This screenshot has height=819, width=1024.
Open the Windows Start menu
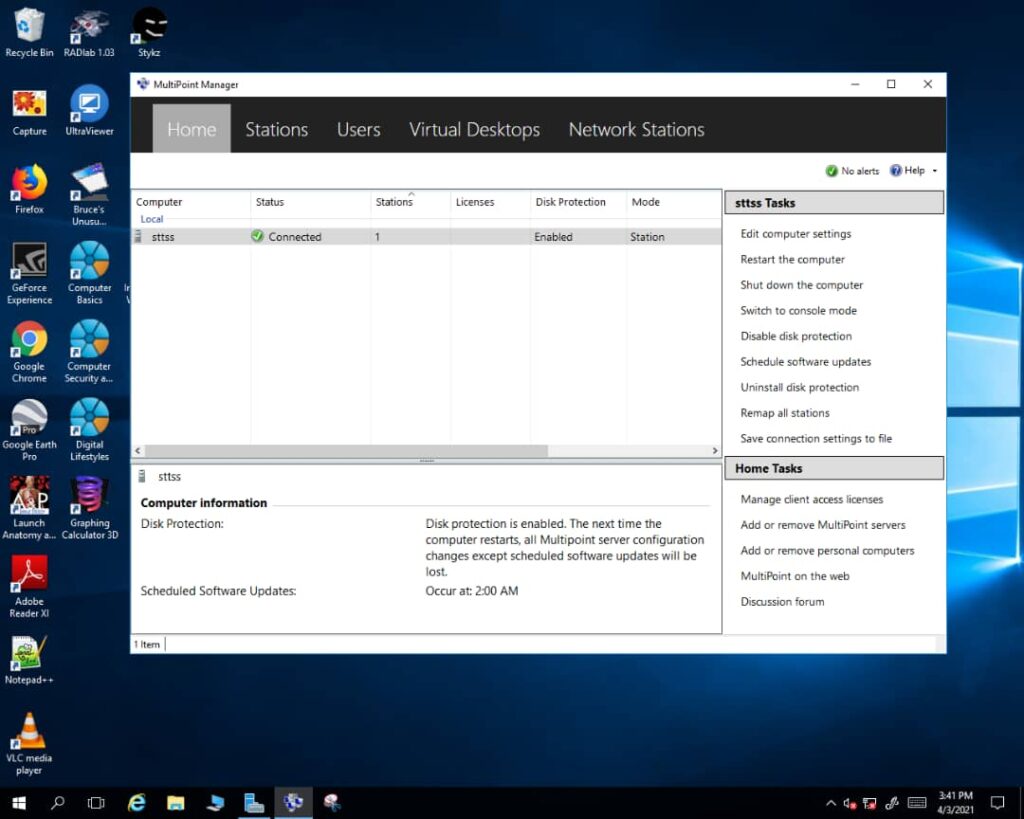(x=19, y=803)
